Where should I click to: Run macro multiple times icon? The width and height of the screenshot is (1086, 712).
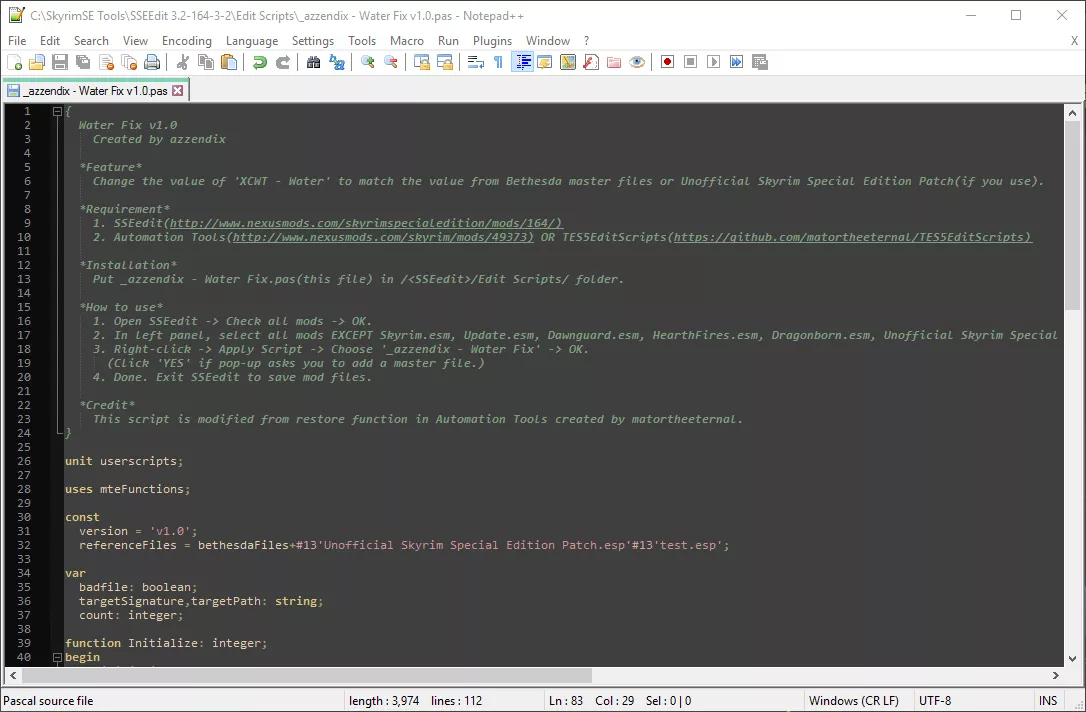click(x=737, y=62)
